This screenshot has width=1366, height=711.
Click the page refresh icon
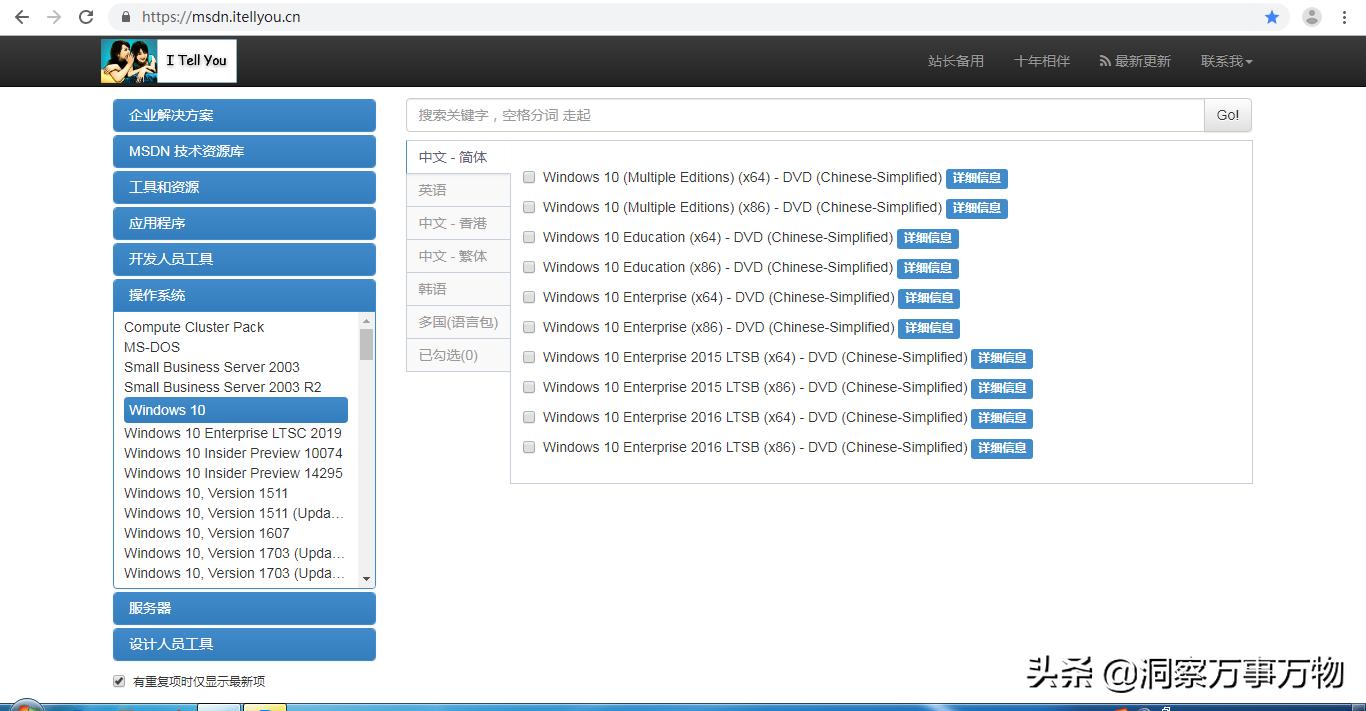pos(85,16)
